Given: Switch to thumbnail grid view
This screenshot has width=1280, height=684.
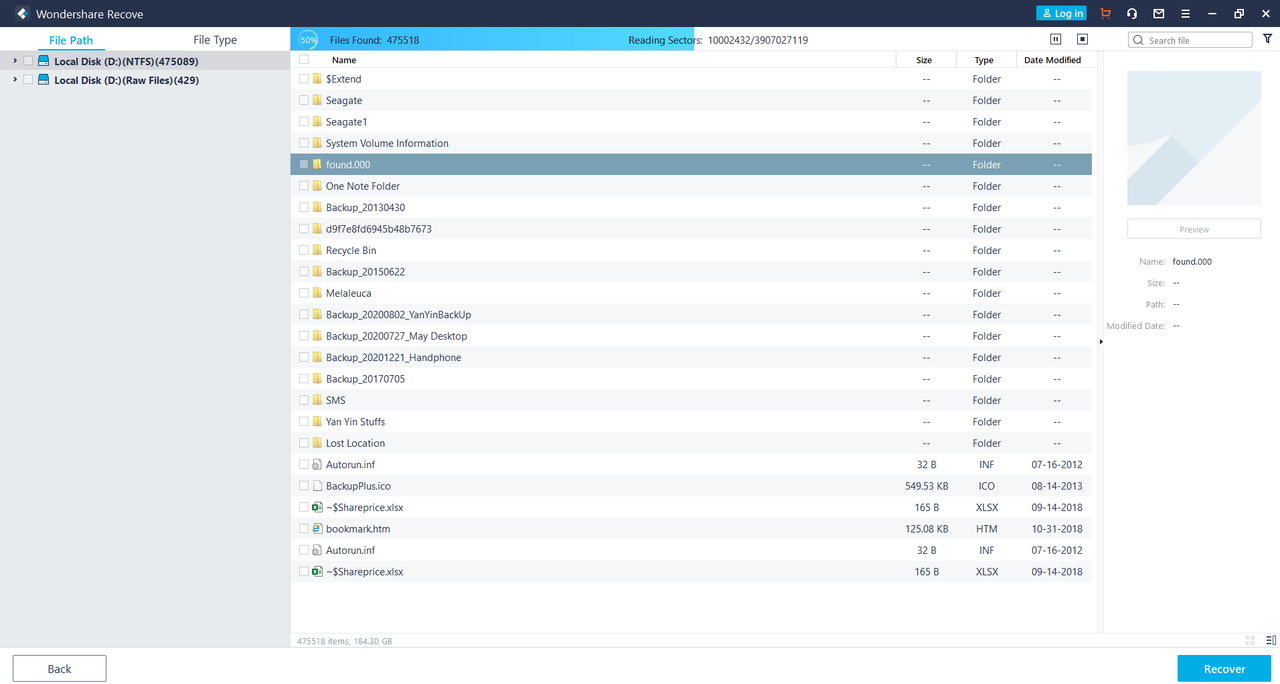Looking at the screenshot, I should [1250, 640].
